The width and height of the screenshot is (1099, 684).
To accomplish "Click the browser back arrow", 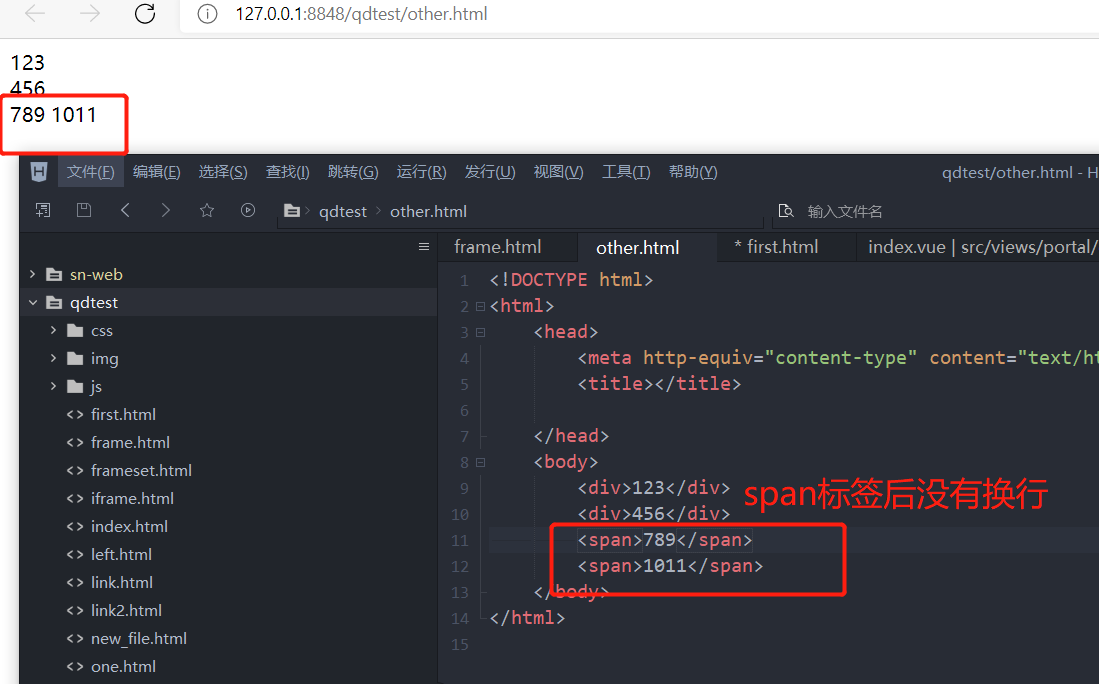I will (35, 13).
